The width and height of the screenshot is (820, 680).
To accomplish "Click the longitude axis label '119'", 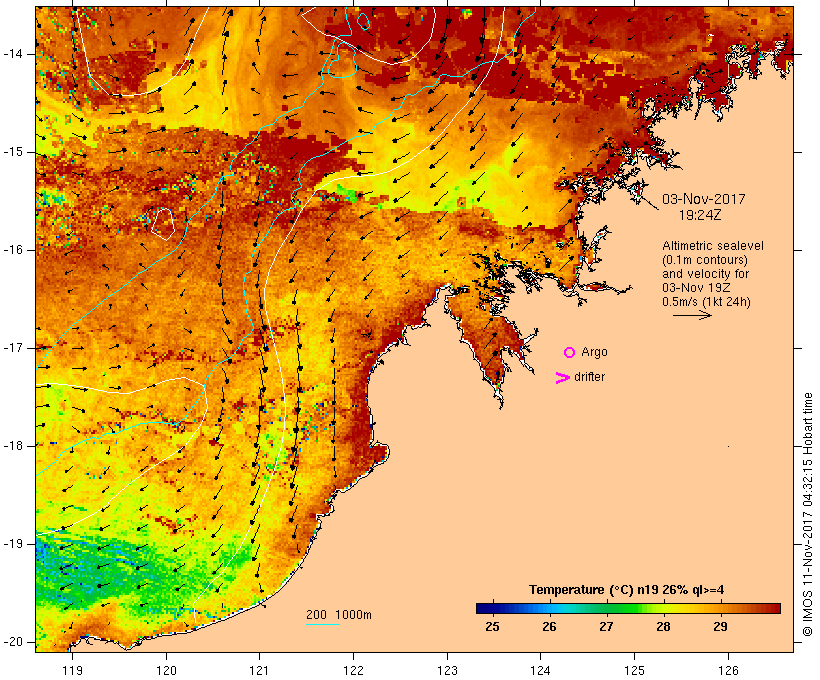I will [x=72, y=671].
